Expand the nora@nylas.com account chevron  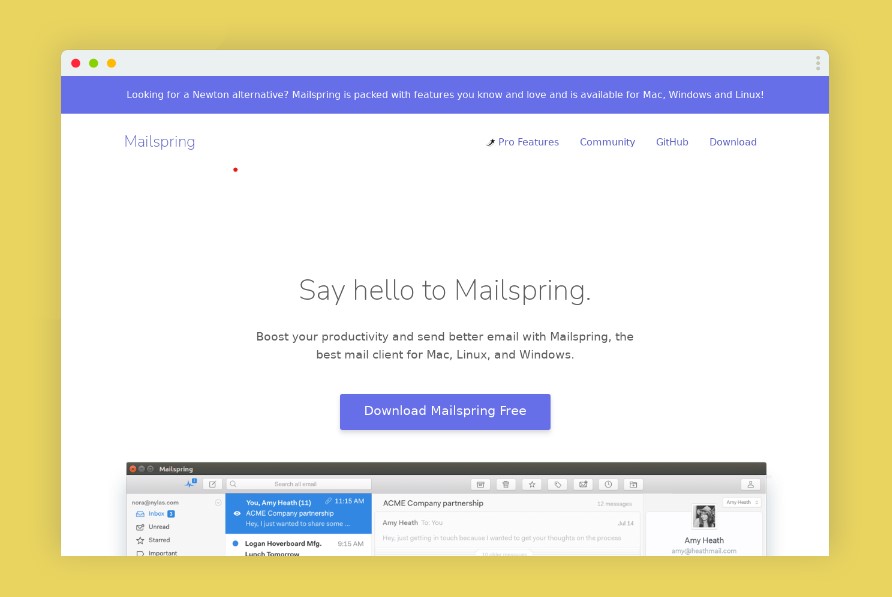(x=218, y=503)
